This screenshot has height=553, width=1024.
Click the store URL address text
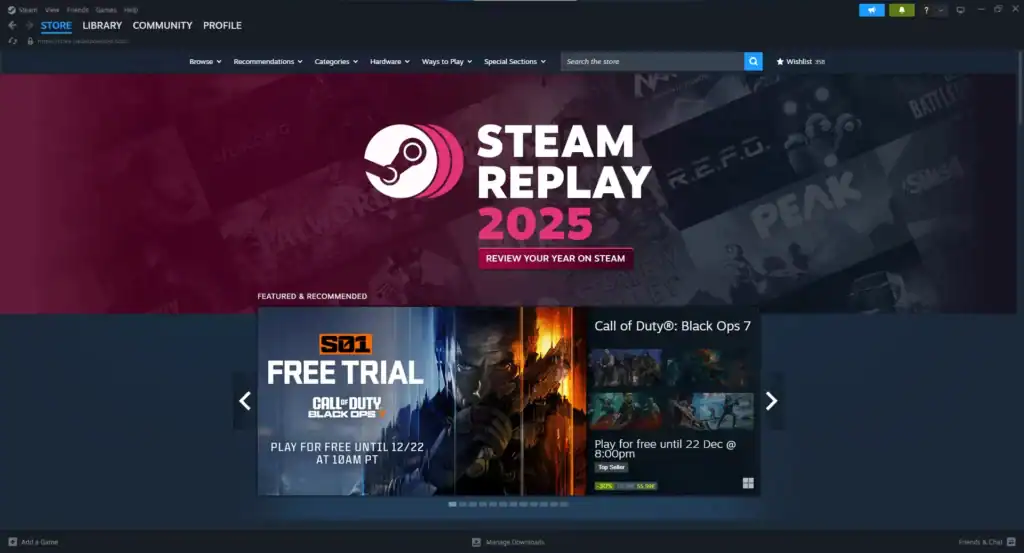coord(82,40)
